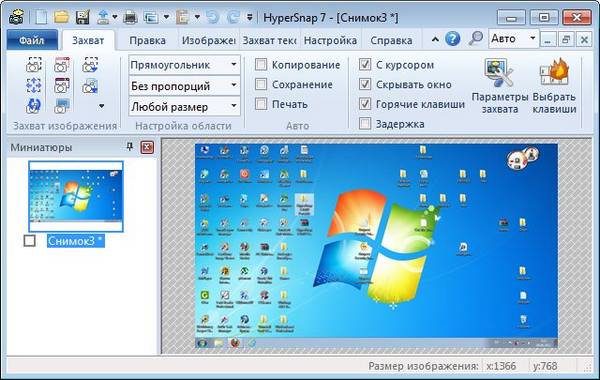
Task: Click the x:1366 value in status bar
Action: coord(501,366)
